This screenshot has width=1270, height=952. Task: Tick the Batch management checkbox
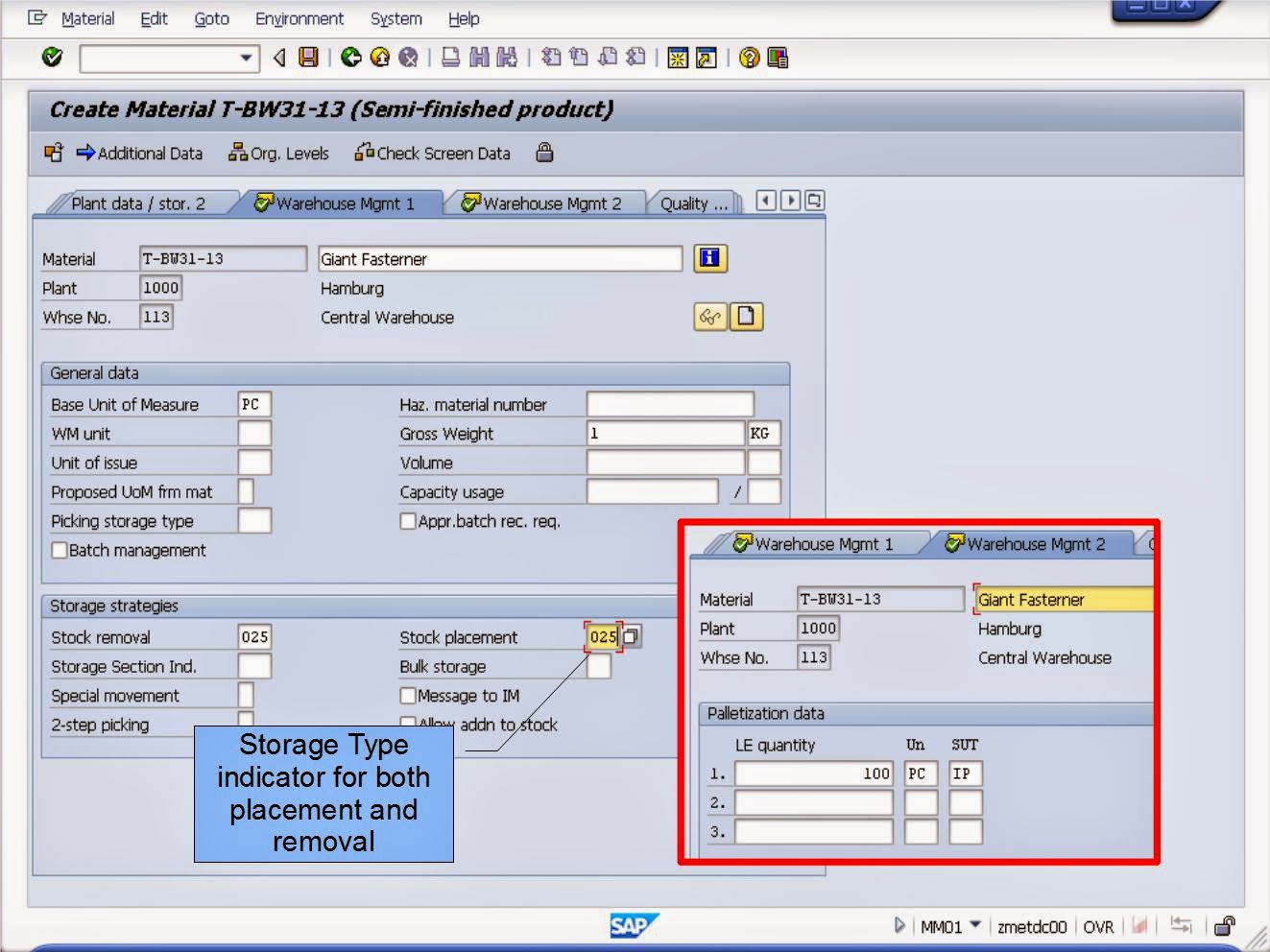point(60,550)
